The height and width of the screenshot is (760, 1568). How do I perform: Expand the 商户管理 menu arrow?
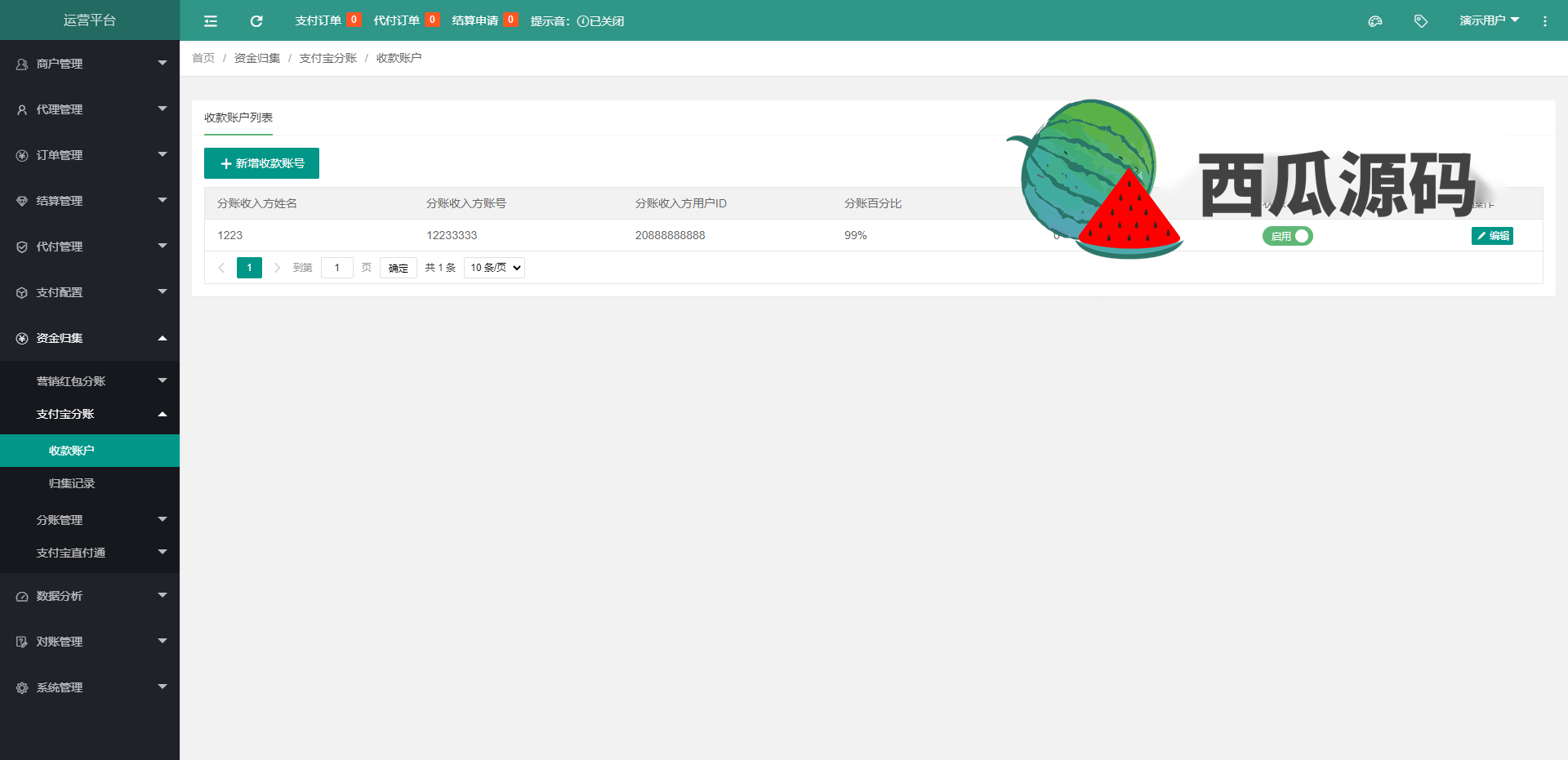163,63
